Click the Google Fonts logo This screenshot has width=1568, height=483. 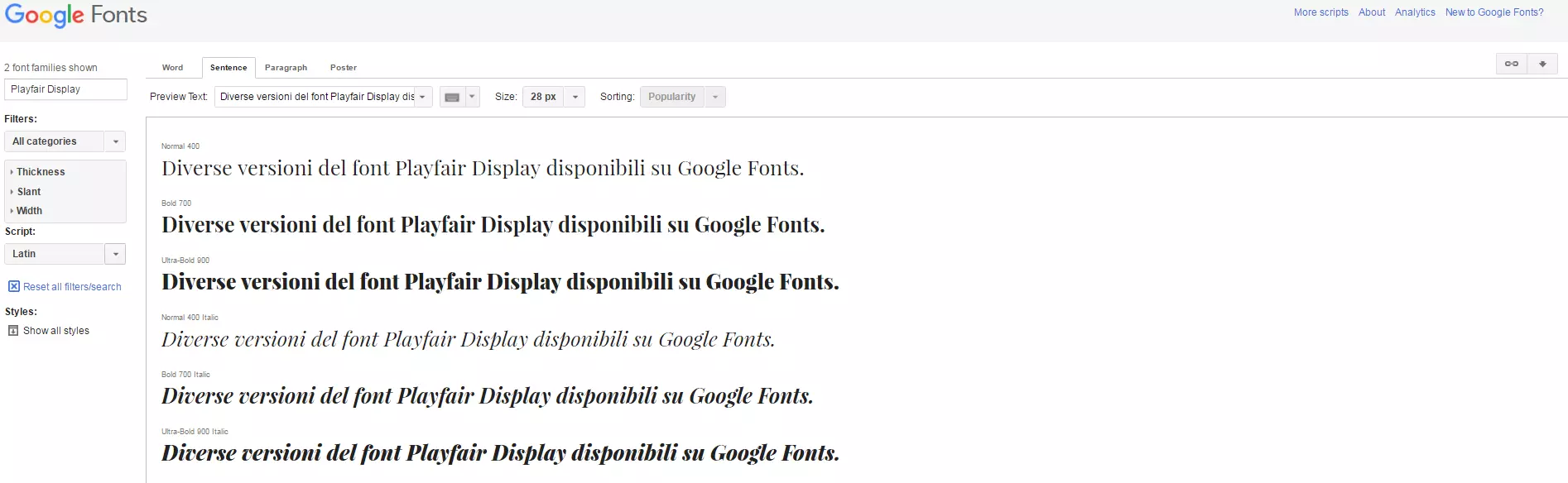[76, 16]
